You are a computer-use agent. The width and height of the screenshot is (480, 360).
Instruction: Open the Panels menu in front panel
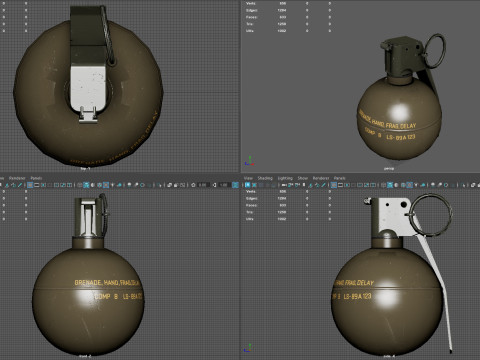tap(36, 178)
